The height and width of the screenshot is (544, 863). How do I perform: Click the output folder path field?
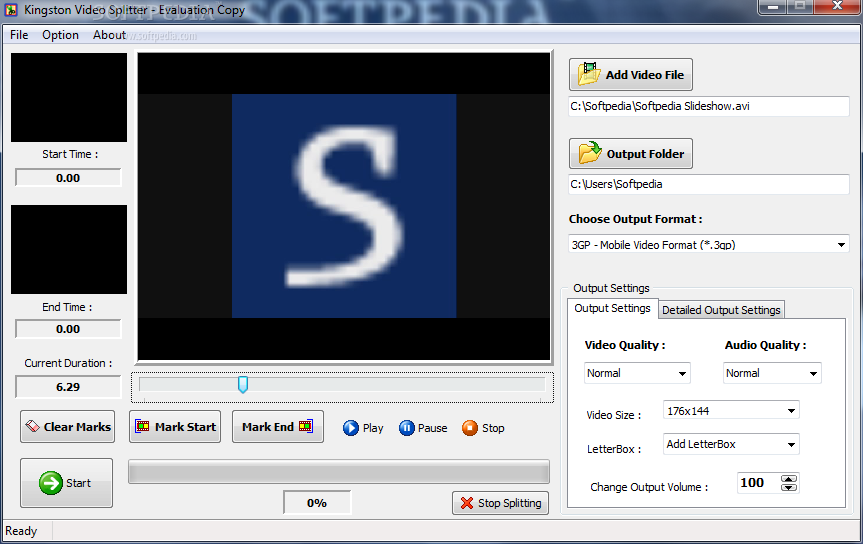click(708, 184)
